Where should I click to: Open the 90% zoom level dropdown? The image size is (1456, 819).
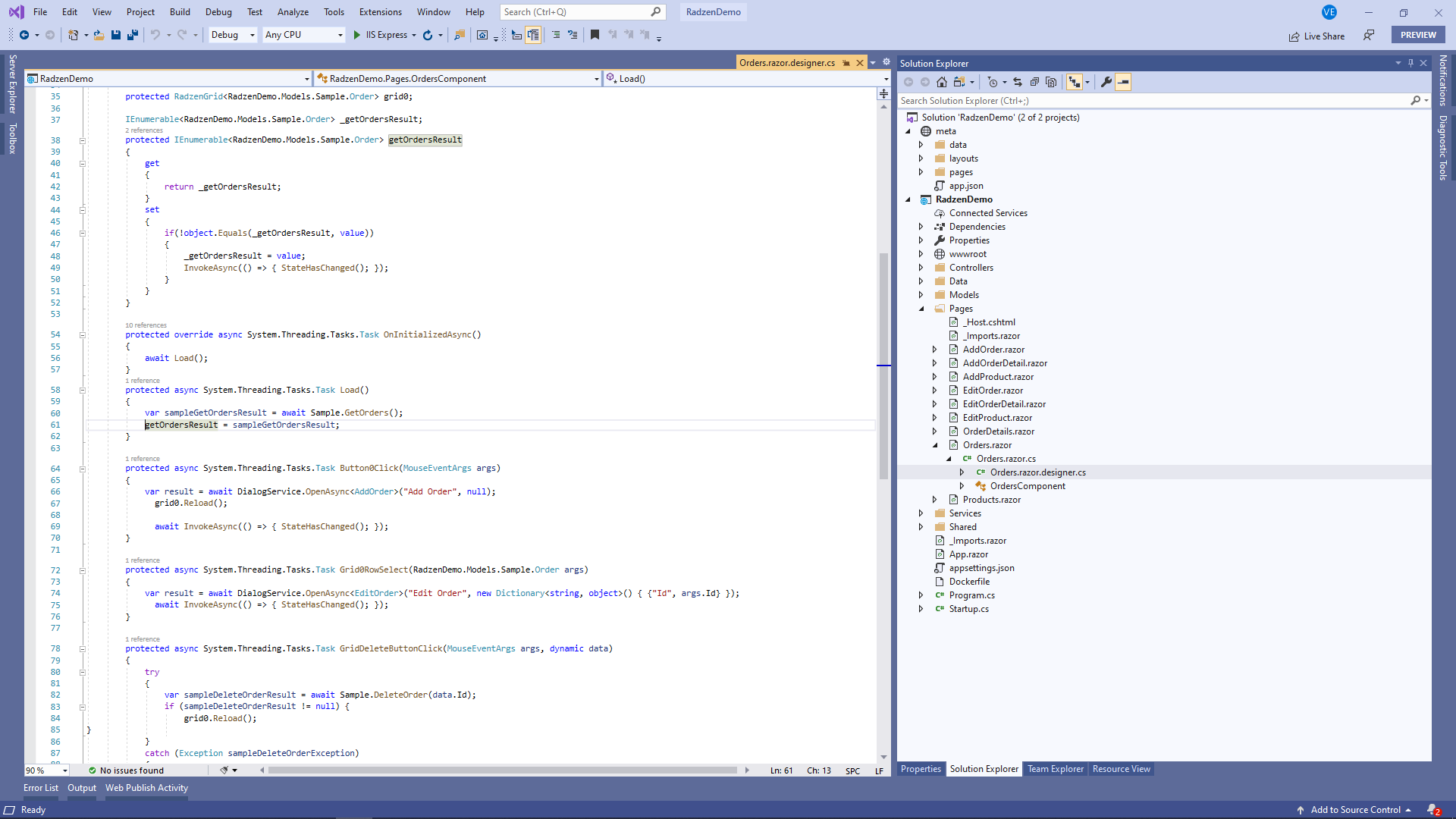click(x=47, y=770)
